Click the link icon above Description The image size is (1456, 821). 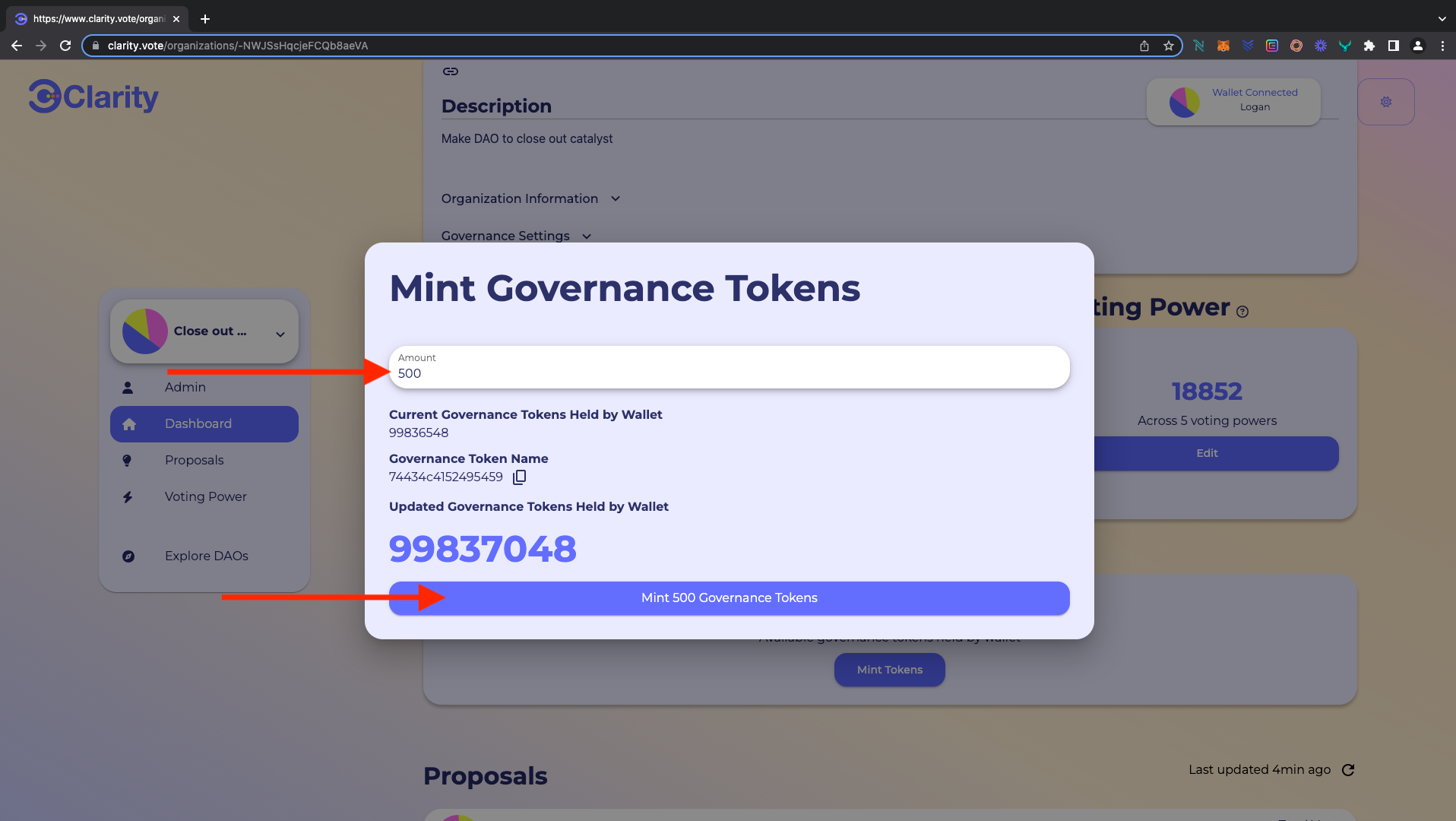click(451, 71)
